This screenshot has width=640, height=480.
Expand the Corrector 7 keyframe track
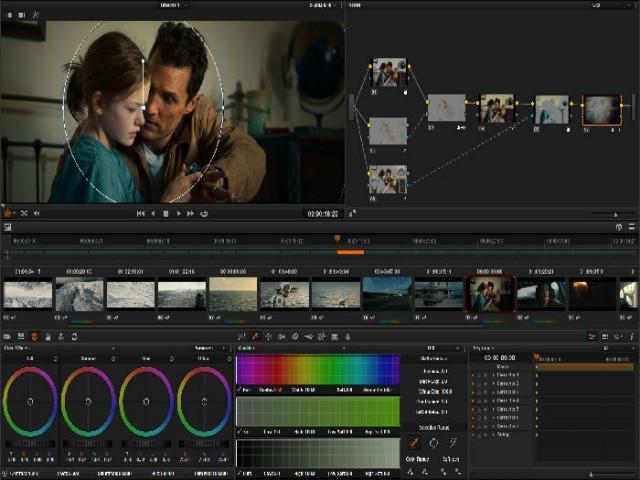pyautogui.click(x=493, y=426)
